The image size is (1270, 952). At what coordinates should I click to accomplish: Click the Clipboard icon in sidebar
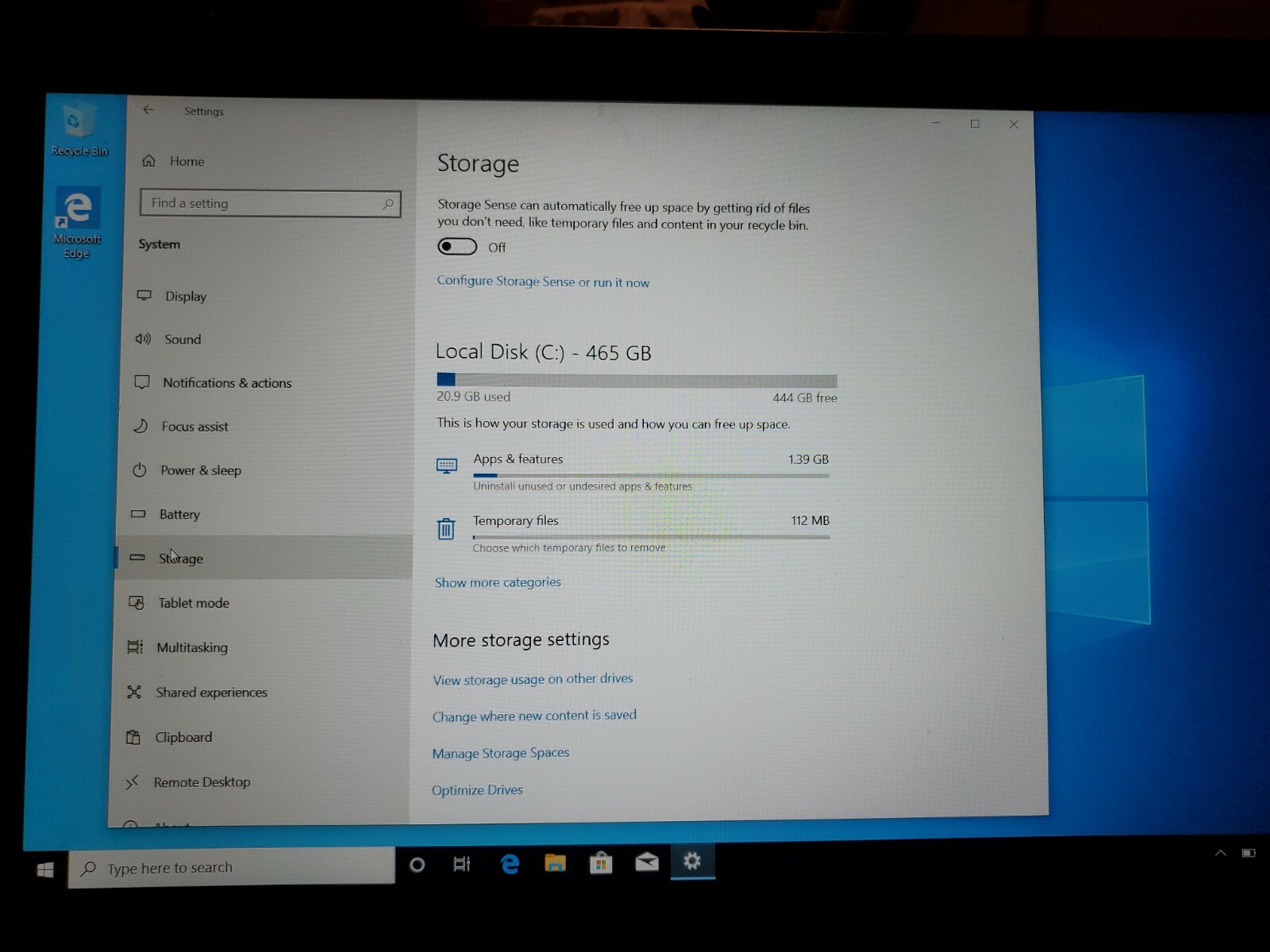(x=133, y=737)
